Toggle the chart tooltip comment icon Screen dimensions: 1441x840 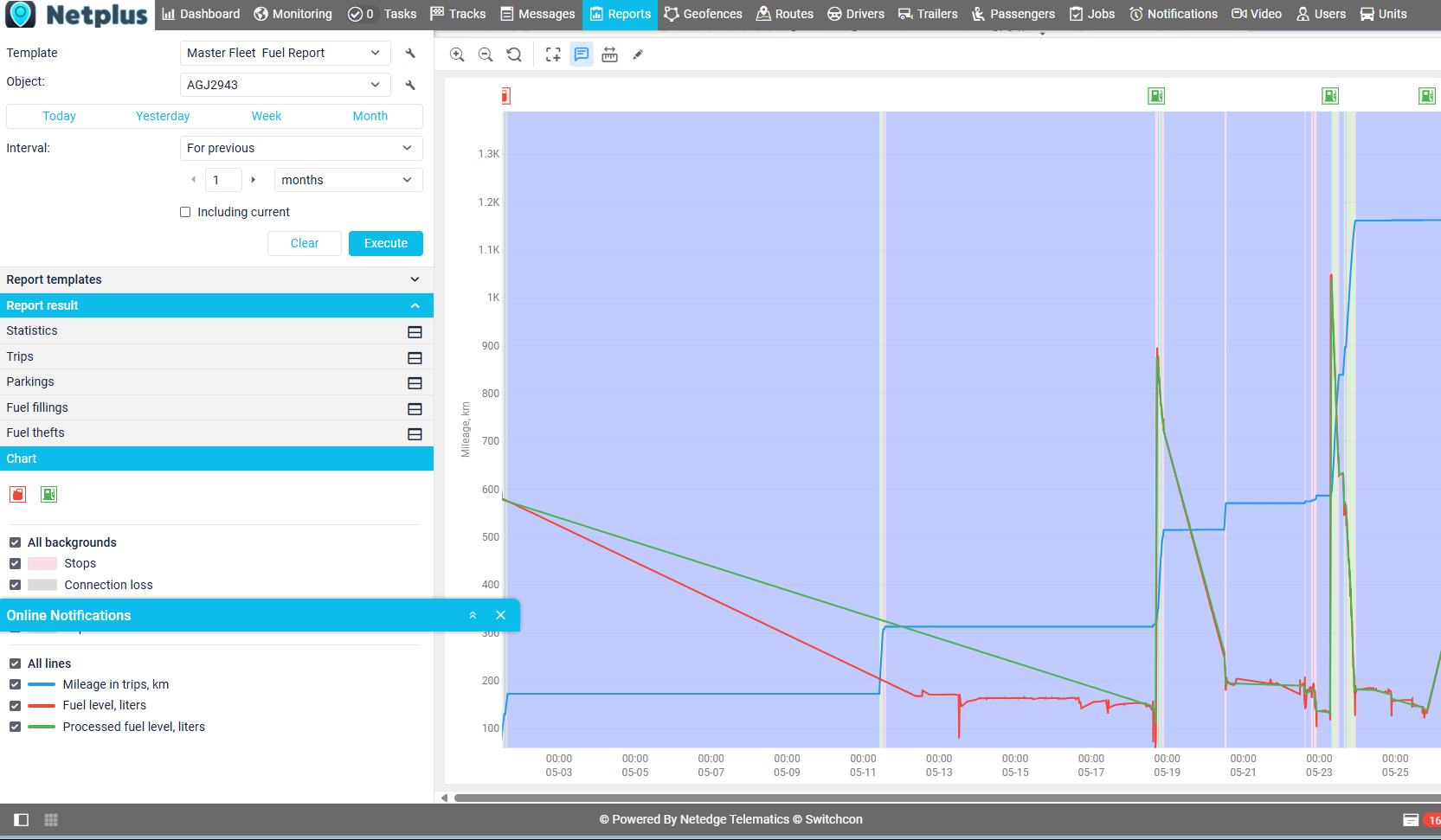coord(582,55)
